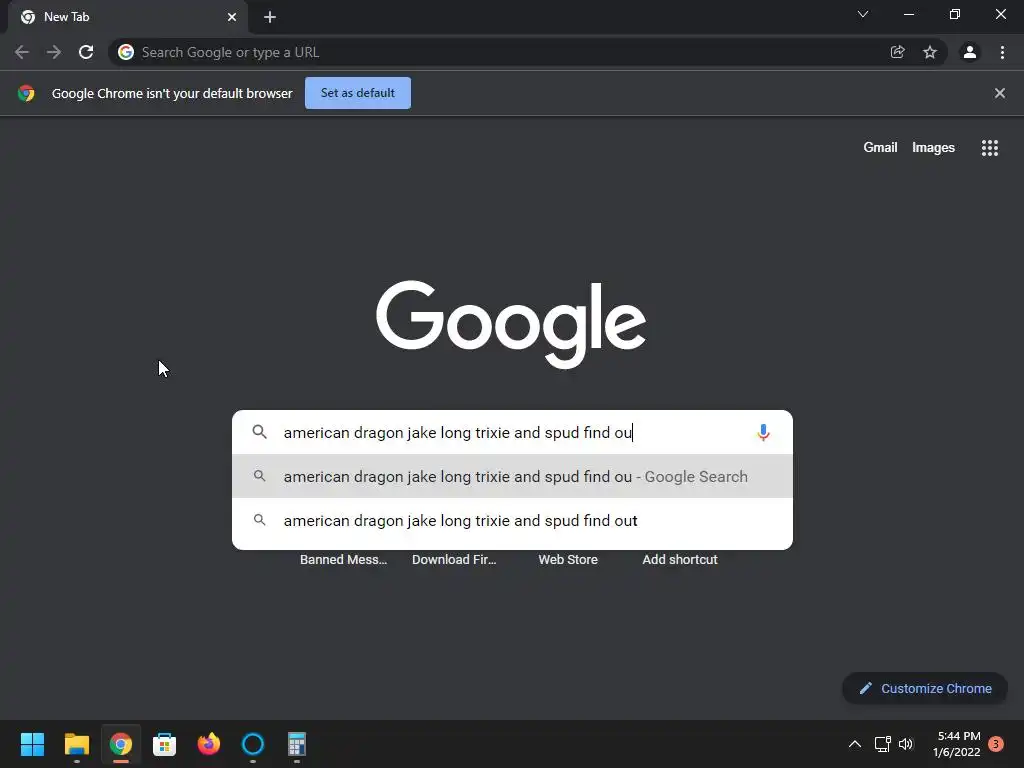
Task: Click the network tray icon
Action: pyautogui.click(x=882, y=744)
